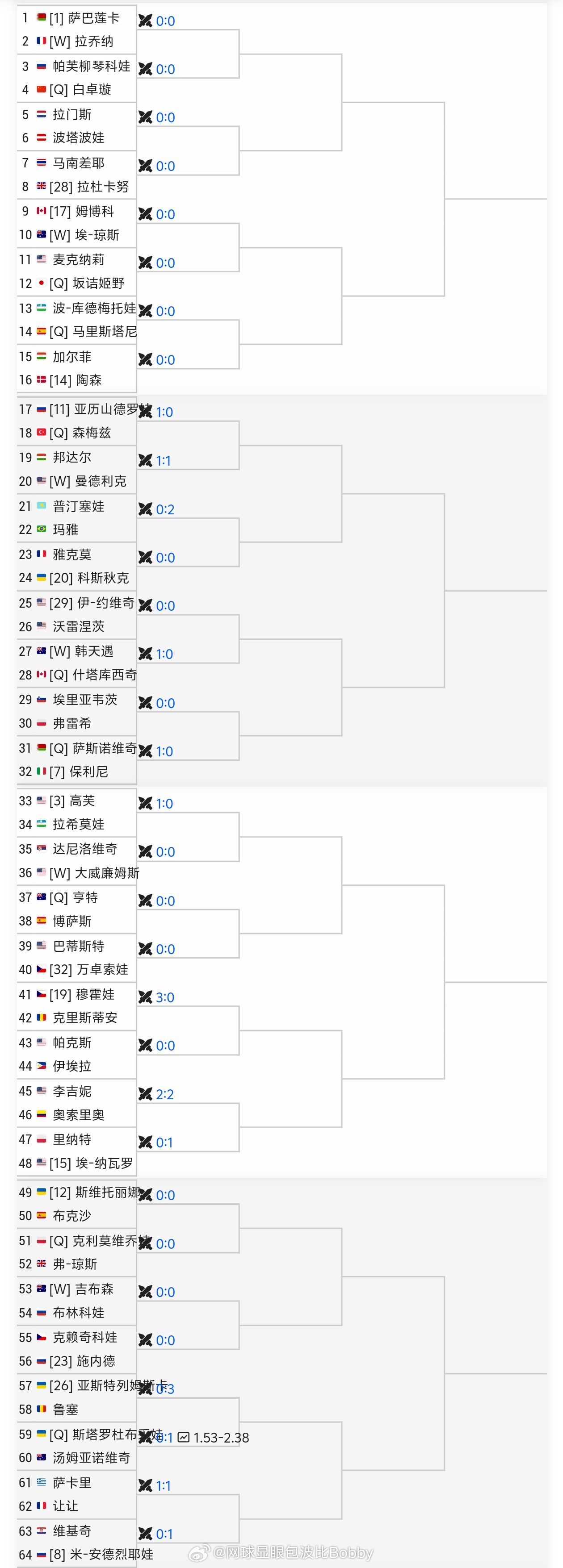Click the Italian flag beside 保利尼
Screen dimensions: 563x1568
pos(42,771)
